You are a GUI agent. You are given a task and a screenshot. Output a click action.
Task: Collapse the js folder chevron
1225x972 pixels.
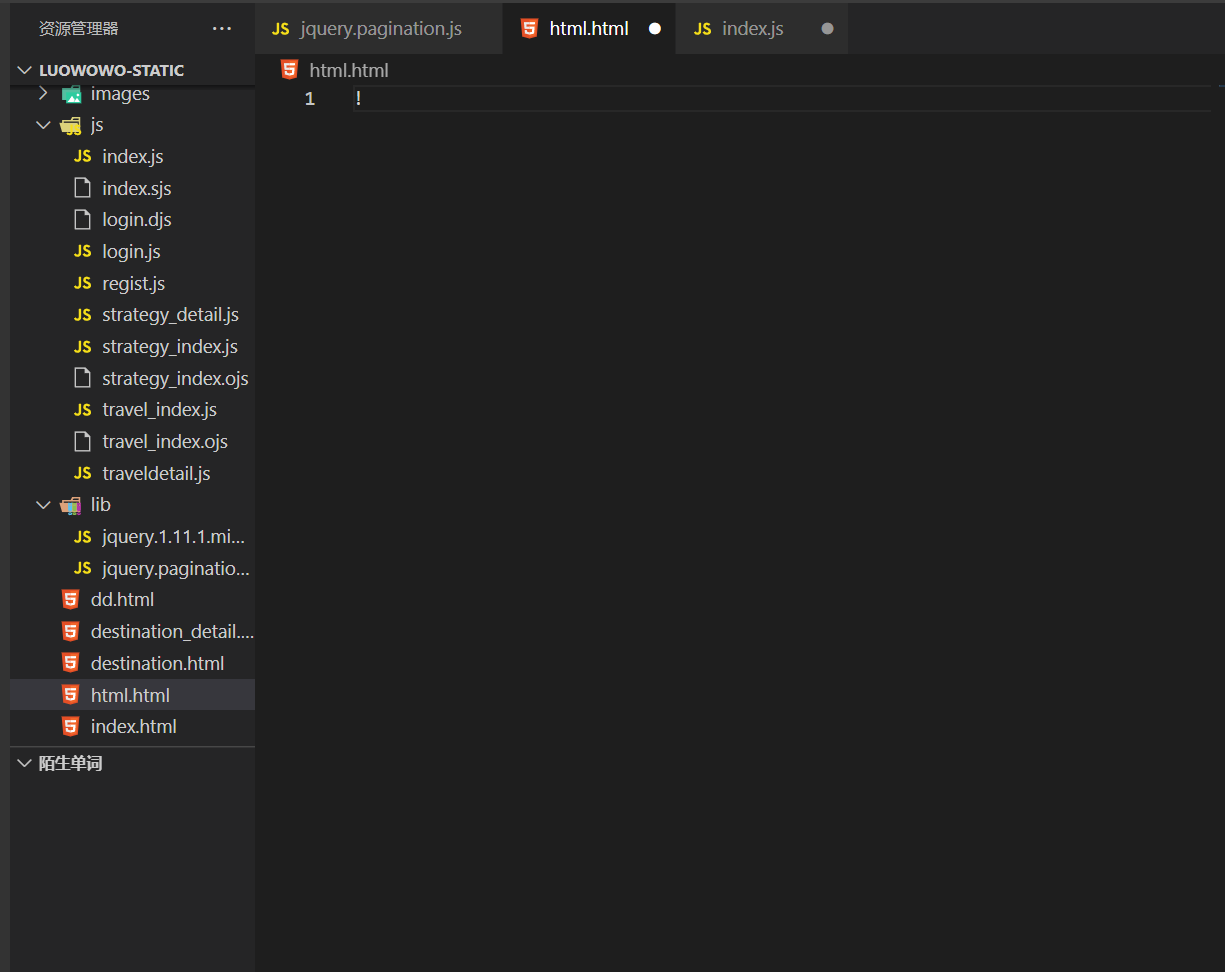click(x=42, y=125)
